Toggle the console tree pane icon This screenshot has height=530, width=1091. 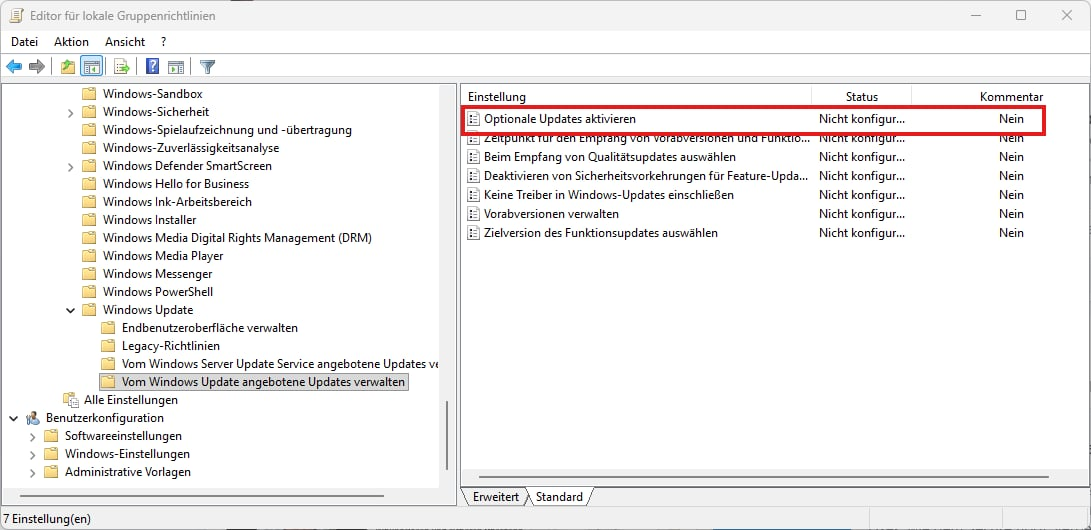click(x=91, y=67)
